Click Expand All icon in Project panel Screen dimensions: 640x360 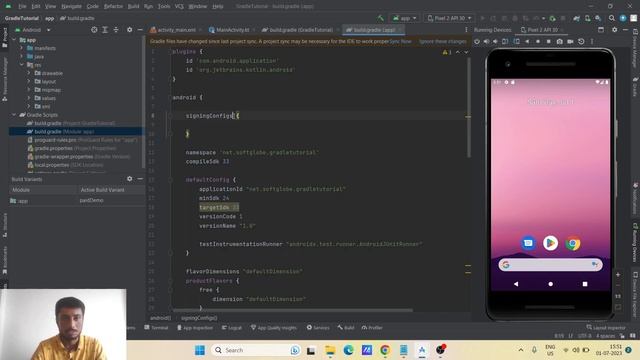(x=105, y=30)
